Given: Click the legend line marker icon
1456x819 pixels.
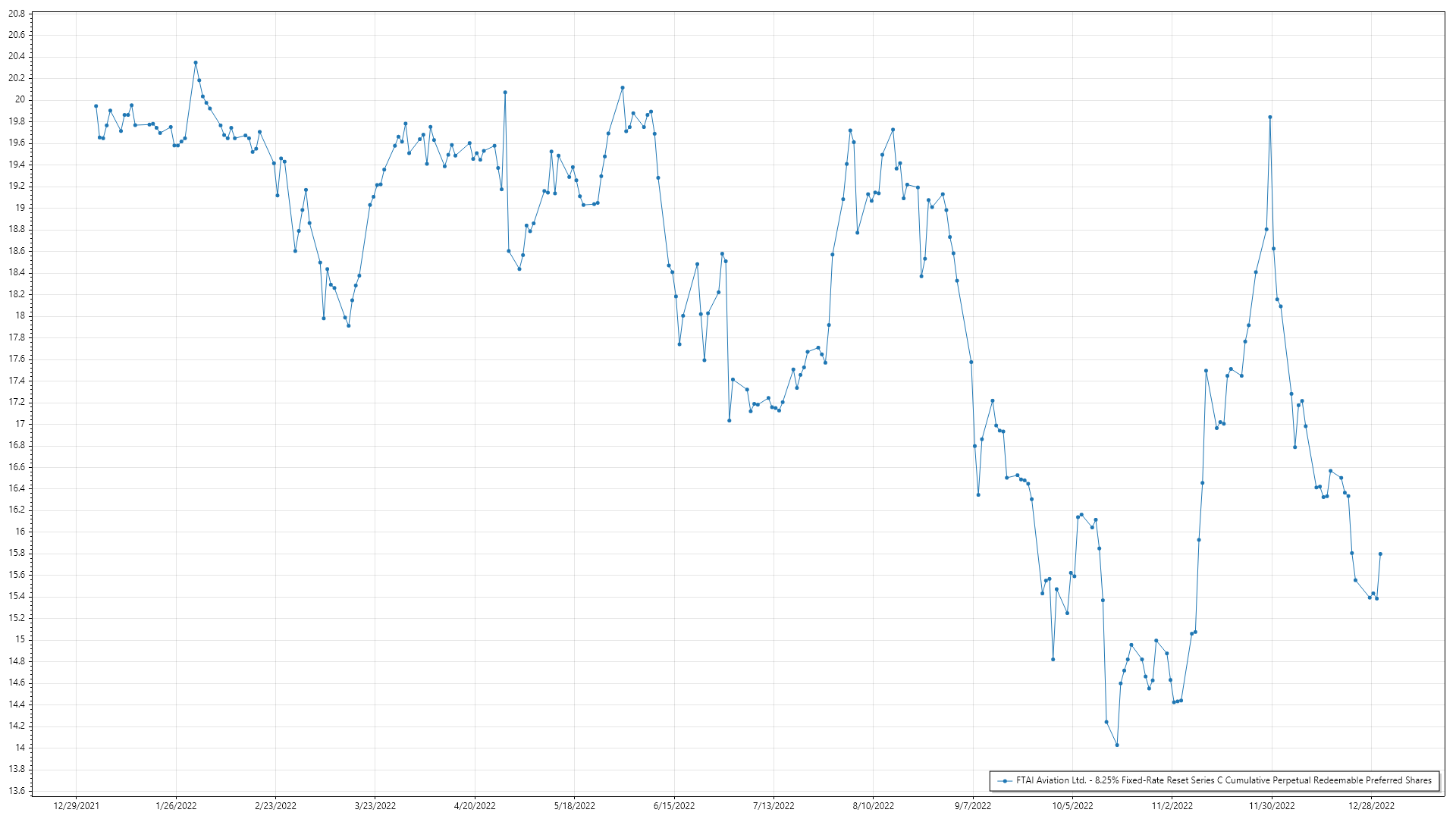Looking at the screenshot, I should pyautogui.click(x=1005, y=780).
